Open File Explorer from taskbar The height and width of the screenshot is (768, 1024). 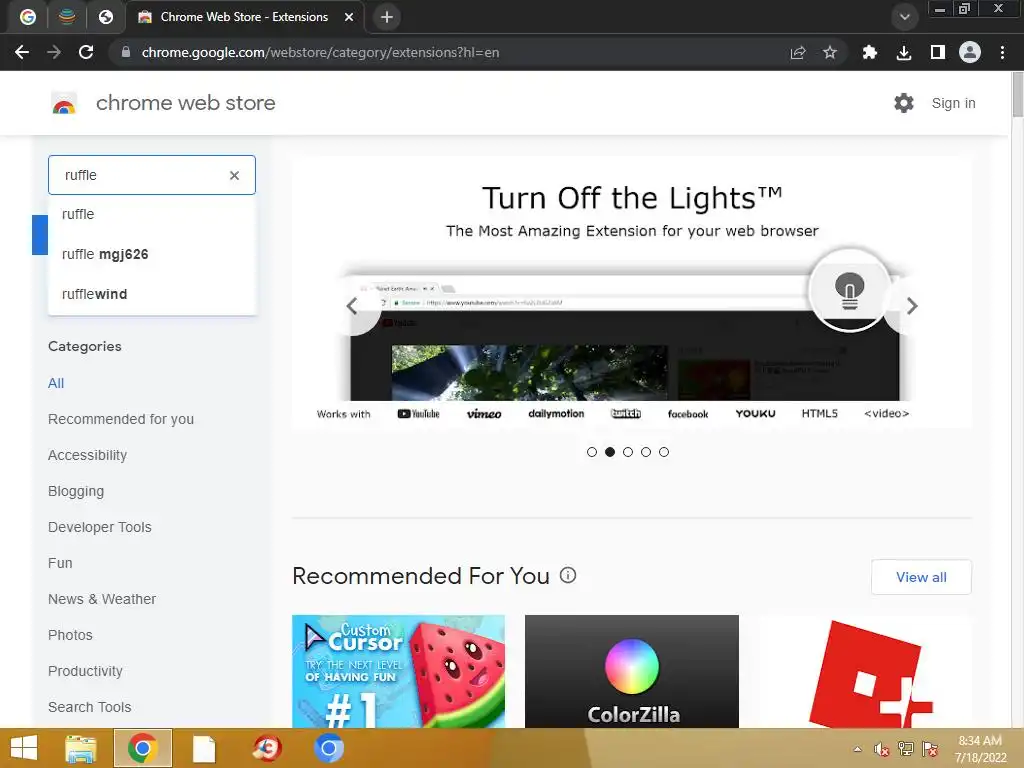[x=80, y=748]
